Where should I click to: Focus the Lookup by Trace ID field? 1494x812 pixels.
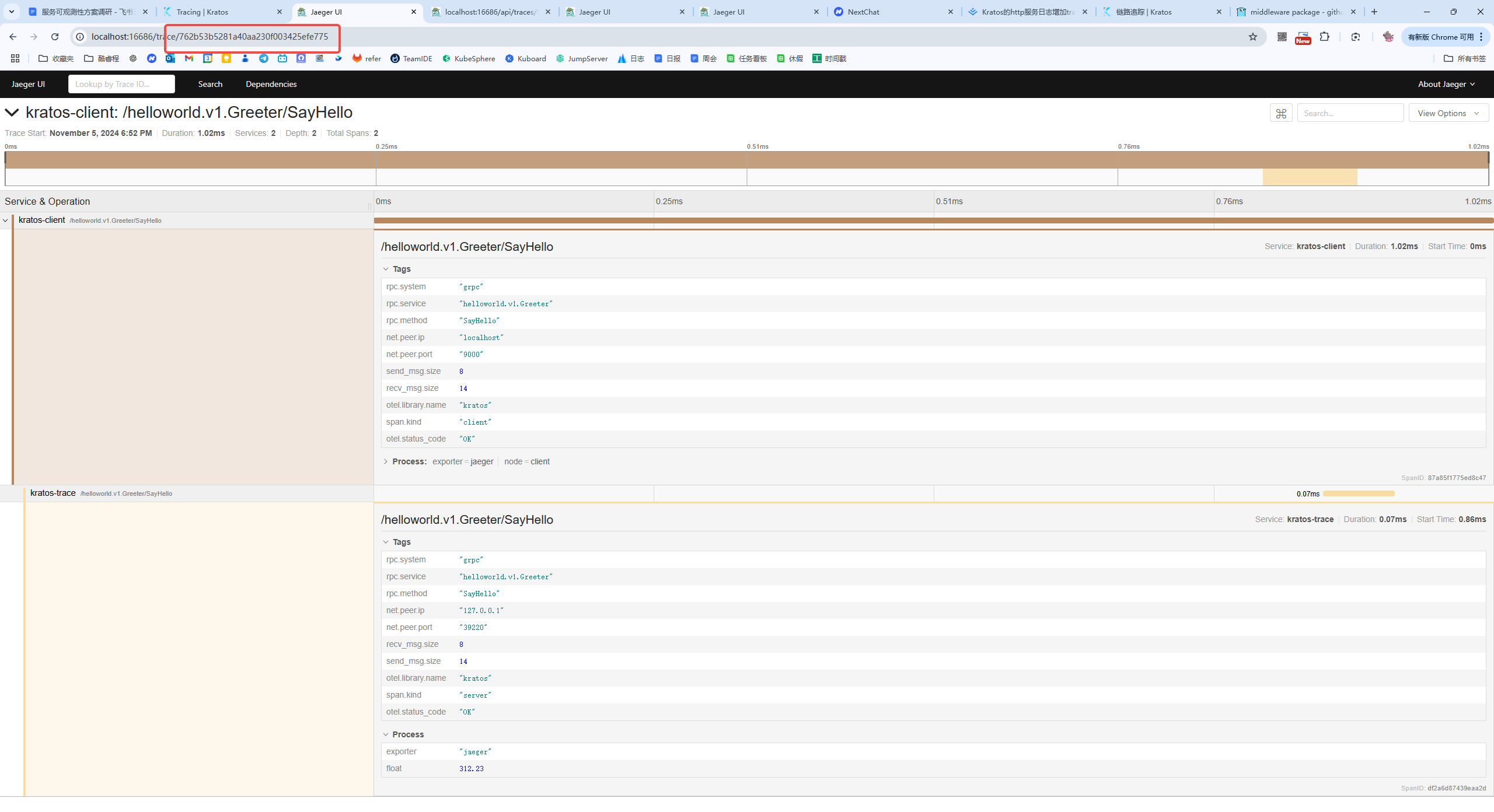pos(121,84)
